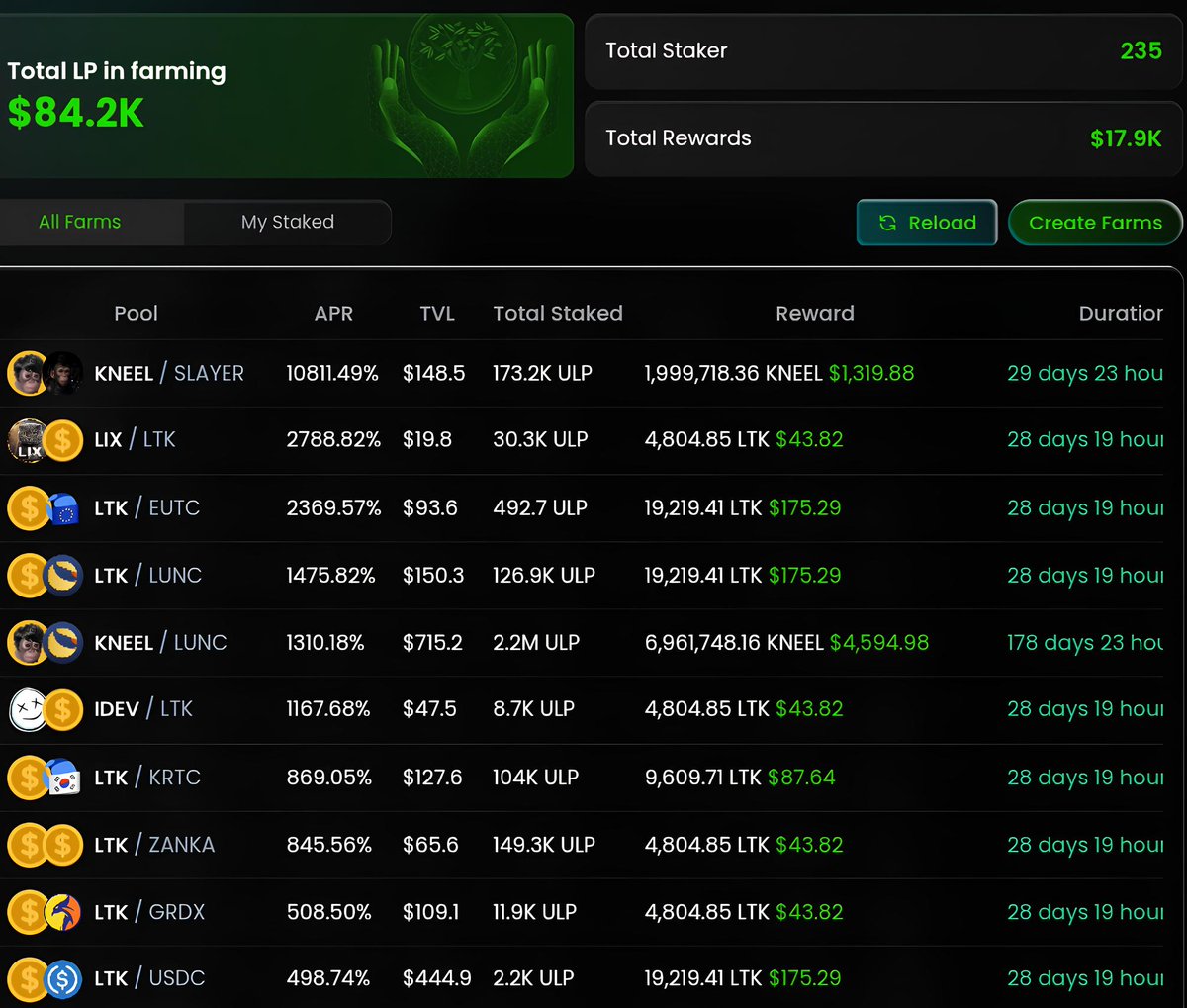Click the KNEEL / LUNC token pair icon
1187x1008 pixels.
46,643
